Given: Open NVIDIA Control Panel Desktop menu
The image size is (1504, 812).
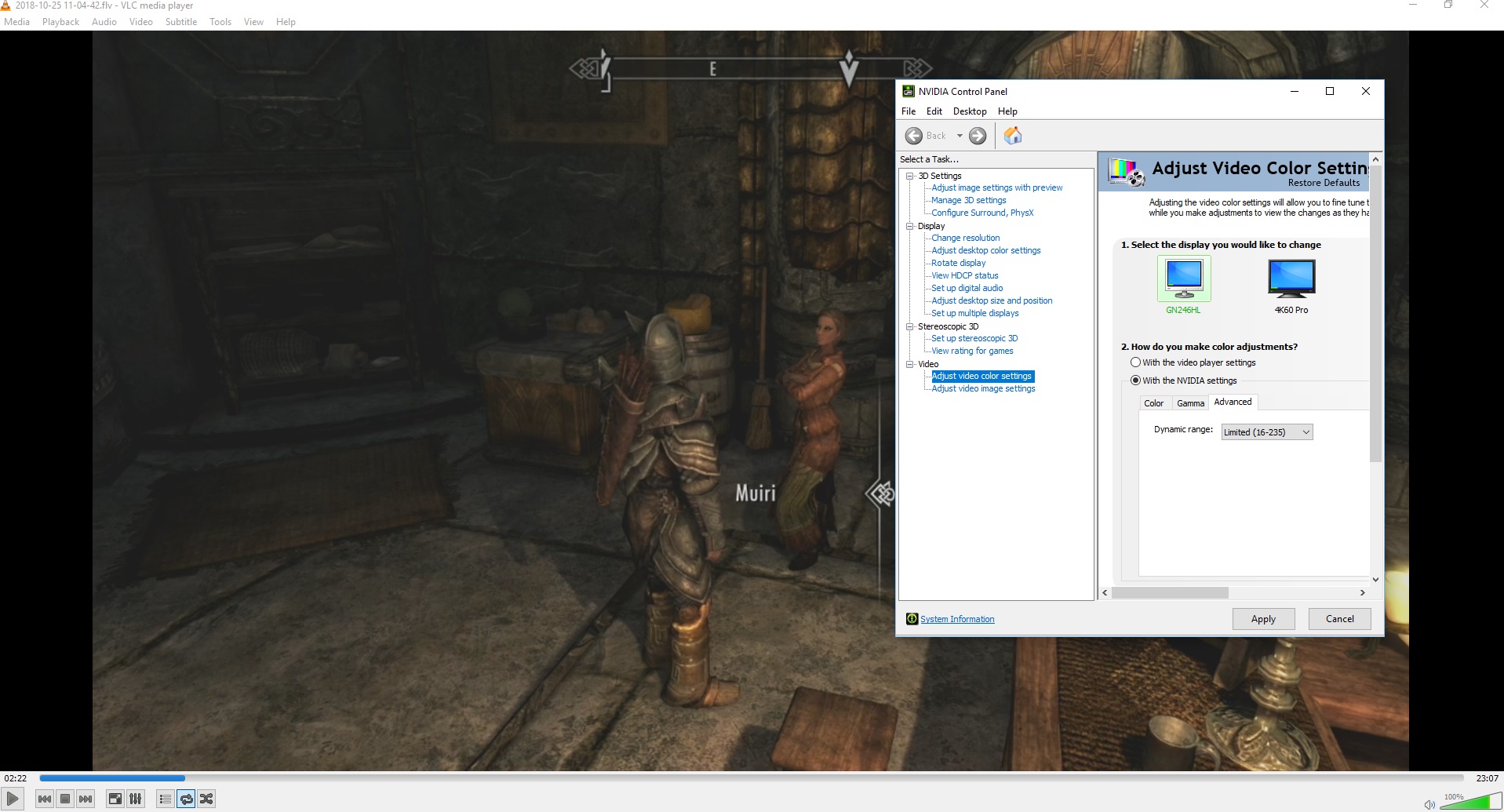Looking at the screenshot, I should pyautogui.click(x=970, y=111).
